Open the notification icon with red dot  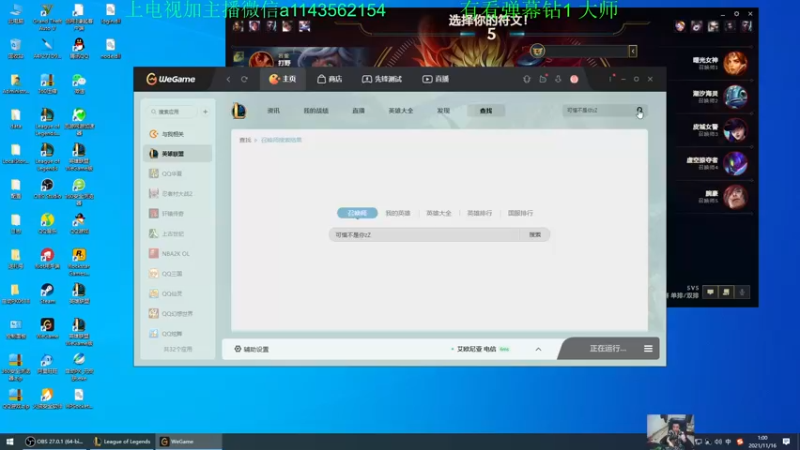point(543,79)
